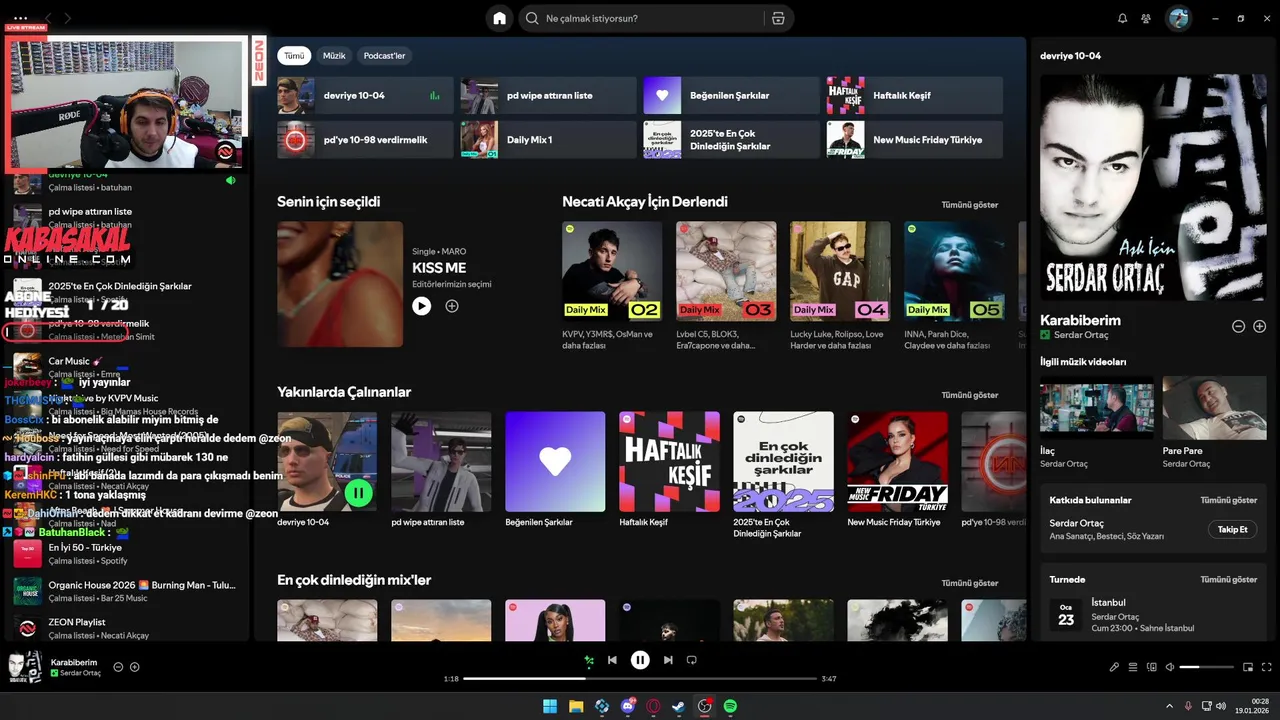
Task: Go forward with the right arrow icon
Action: pyautogui.click(x=68, y=18)
